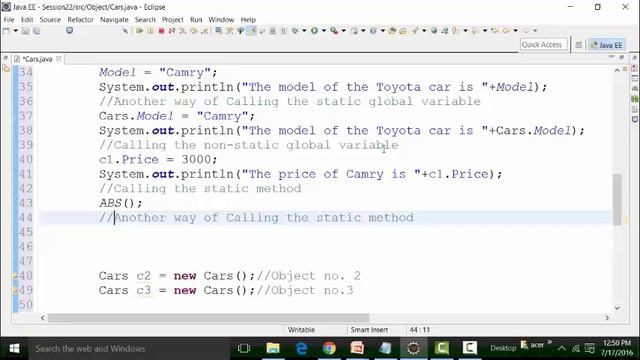Screen dimensions: 640x360
Task: Expand the Previous Annotation dropdown arrow
Action: (485, 31)
